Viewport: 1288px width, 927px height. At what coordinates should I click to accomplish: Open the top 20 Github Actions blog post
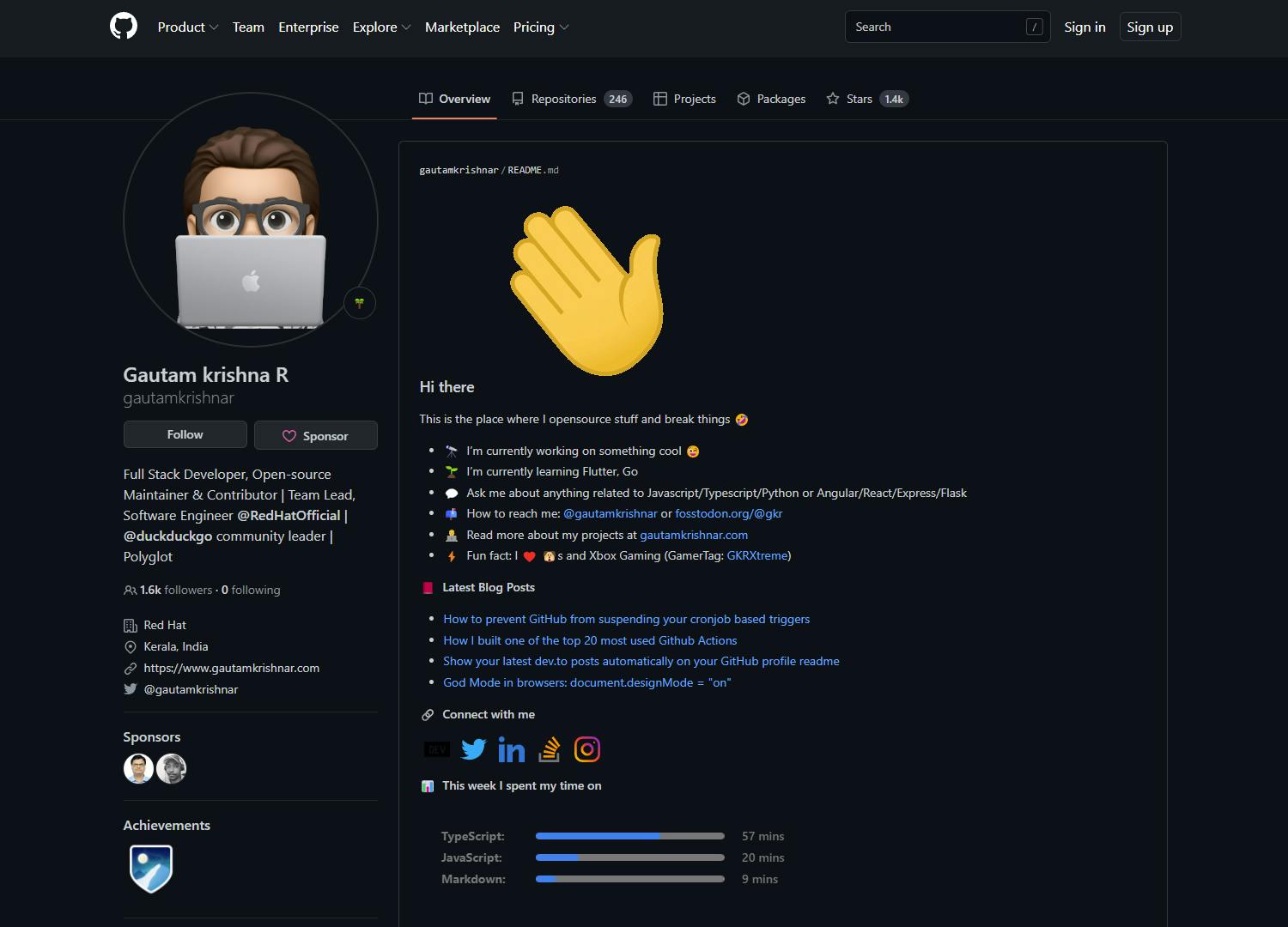590,640
